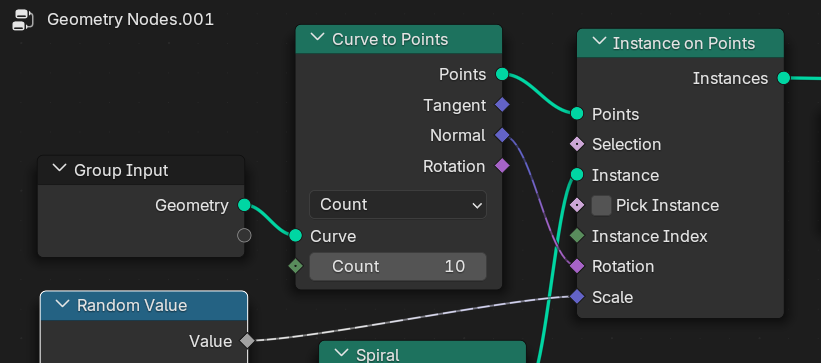Viewport: 821px width, 363px height.
Task: Click the empty socket on Group Input
Action: click(244, 236)
